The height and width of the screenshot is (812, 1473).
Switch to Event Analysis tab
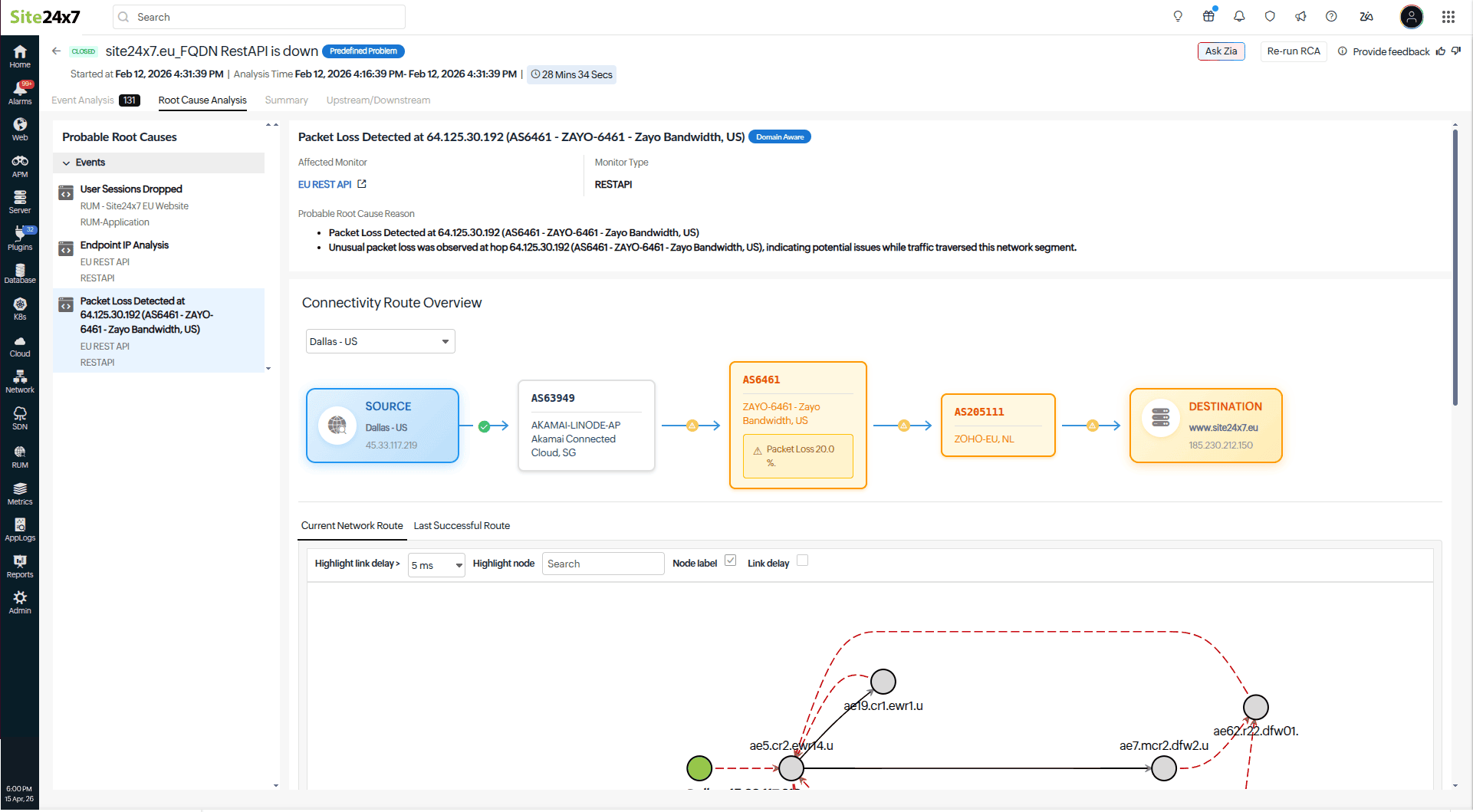pos(95,100)
